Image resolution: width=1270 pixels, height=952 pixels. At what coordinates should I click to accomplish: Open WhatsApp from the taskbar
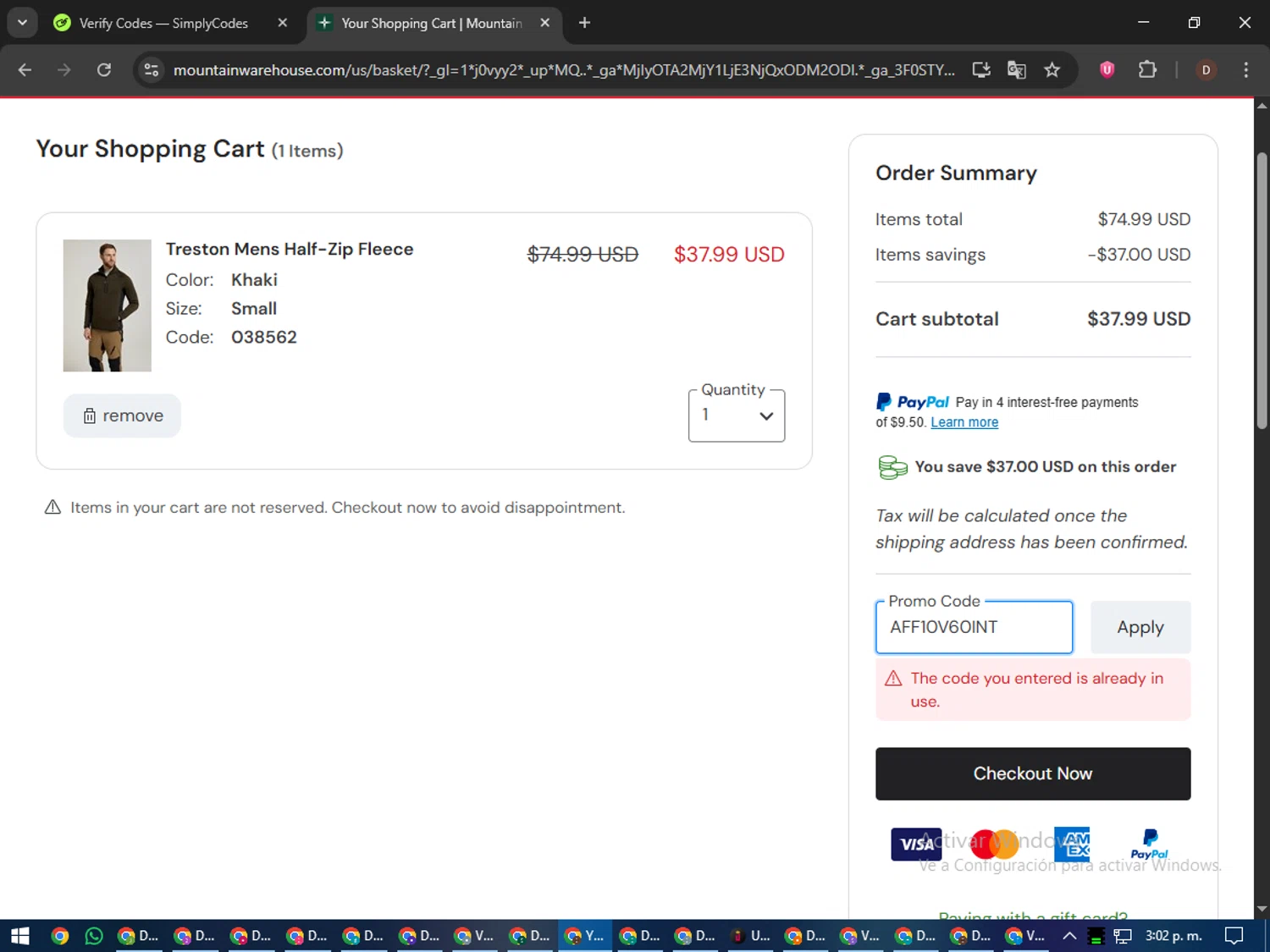94,935
